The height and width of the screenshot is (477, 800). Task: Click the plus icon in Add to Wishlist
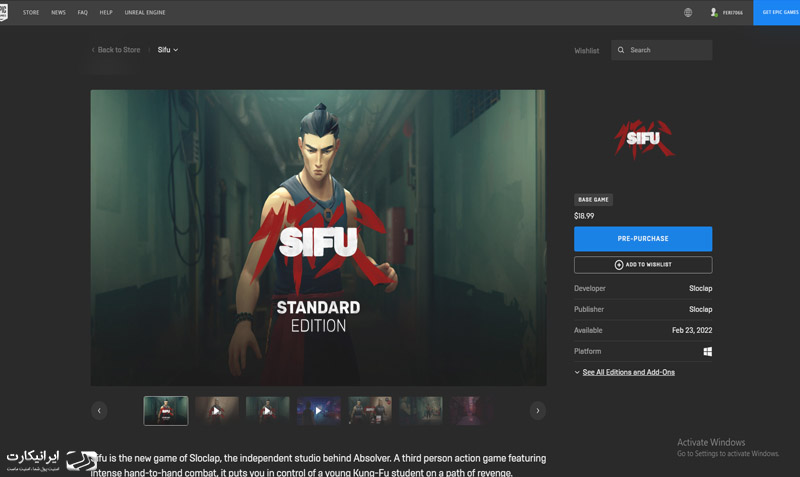click(x=619, y=265)
